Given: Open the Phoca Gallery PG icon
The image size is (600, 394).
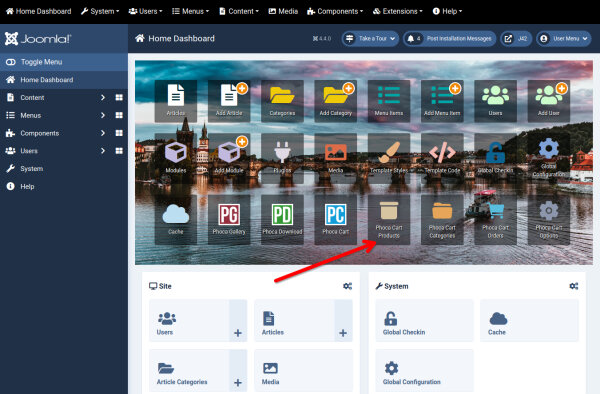Looking at the screenshot, I should tap(229, 219).
